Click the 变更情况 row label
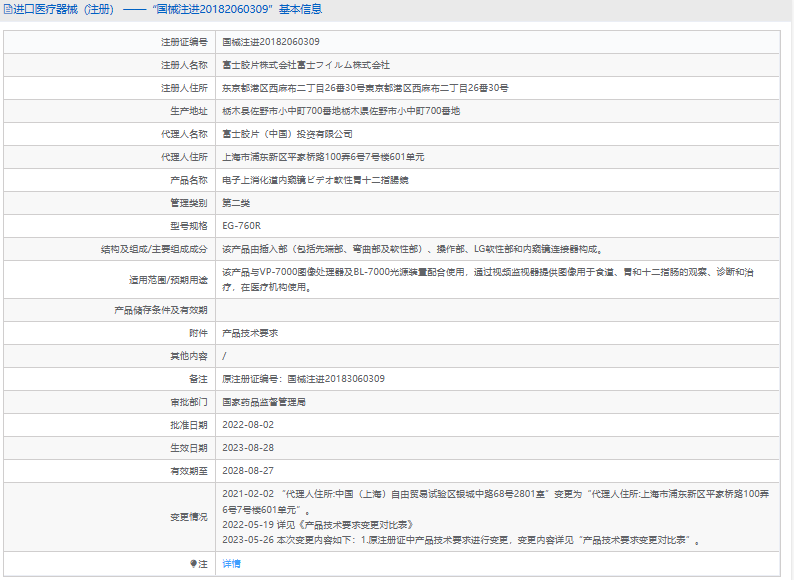The width and height of the screenshot is (794, 580). pyautogui.click(x=188, y=517)
